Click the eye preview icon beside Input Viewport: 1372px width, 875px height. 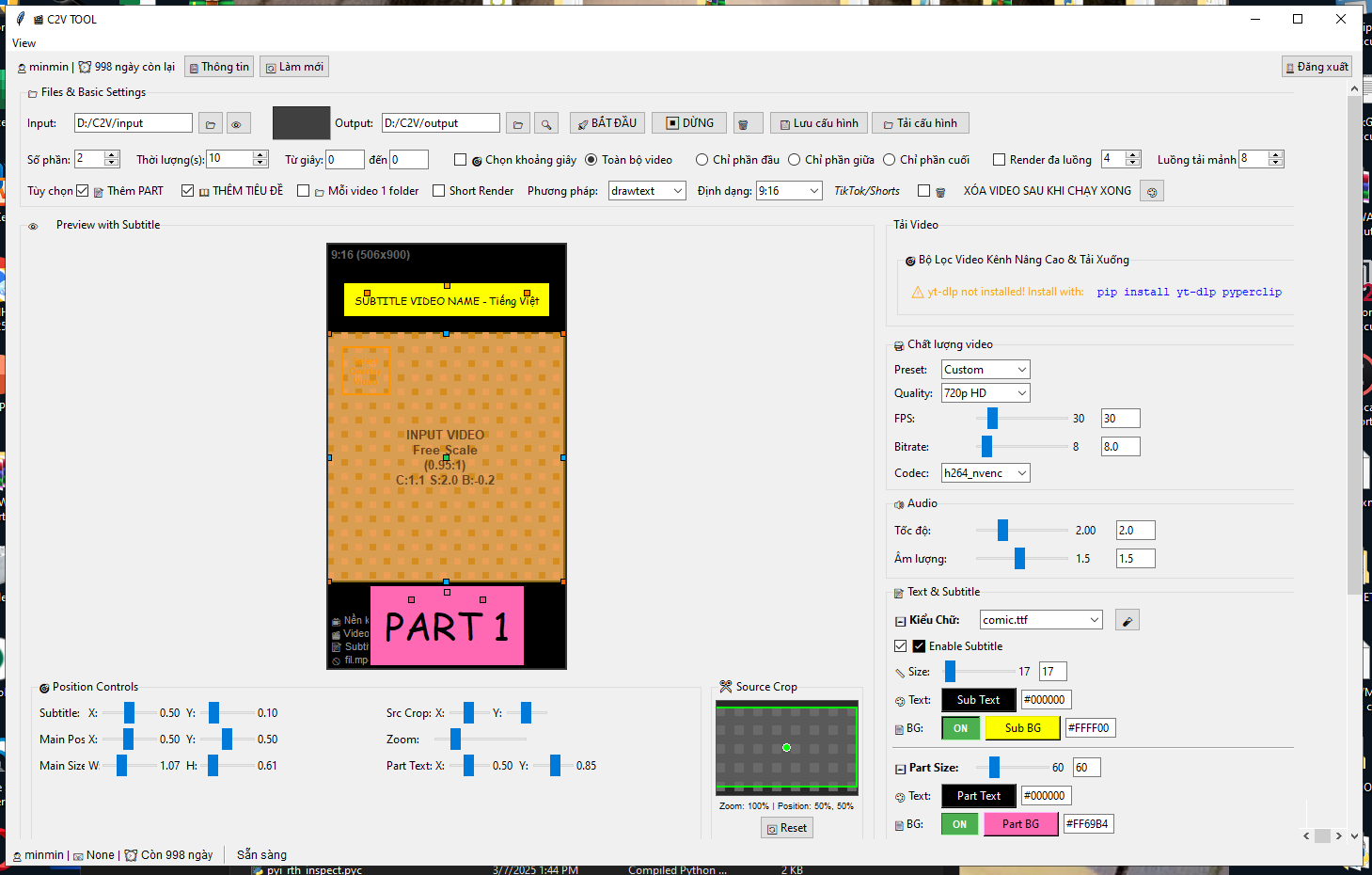point(238,123)
